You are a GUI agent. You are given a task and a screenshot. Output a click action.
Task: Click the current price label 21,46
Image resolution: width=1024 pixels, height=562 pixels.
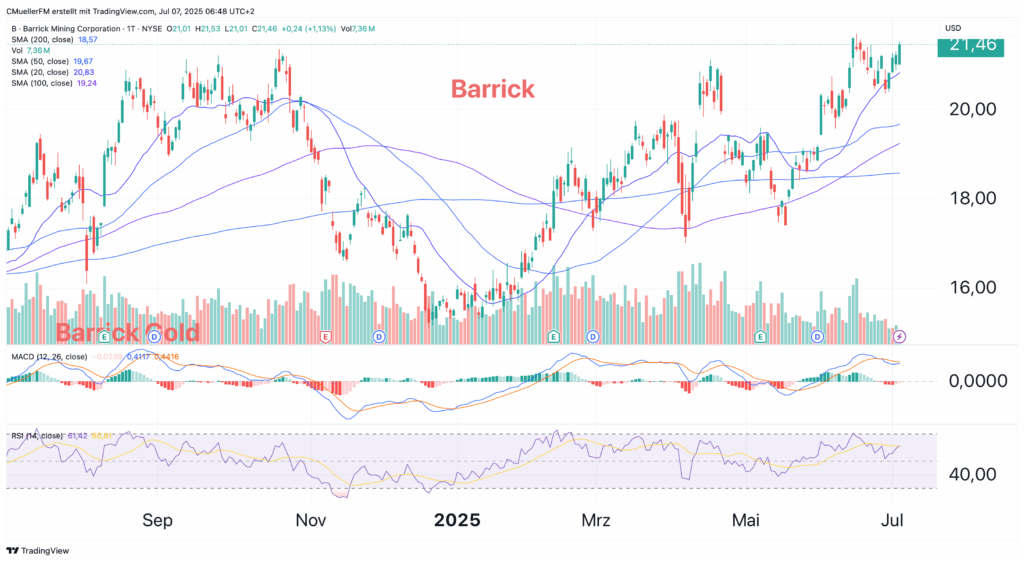[x=970, y=45]
